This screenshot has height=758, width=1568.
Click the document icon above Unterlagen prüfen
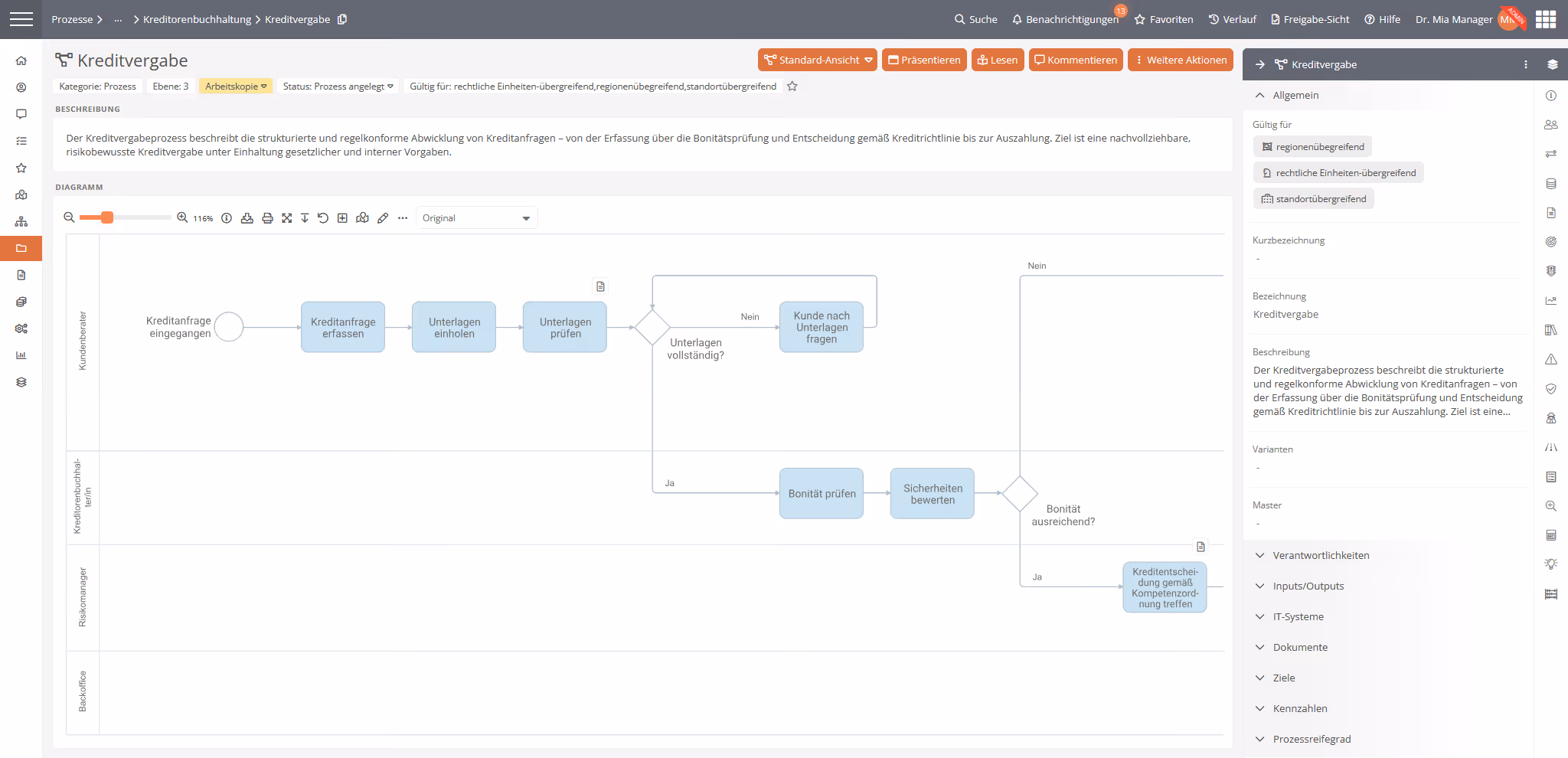coord(600,286)
